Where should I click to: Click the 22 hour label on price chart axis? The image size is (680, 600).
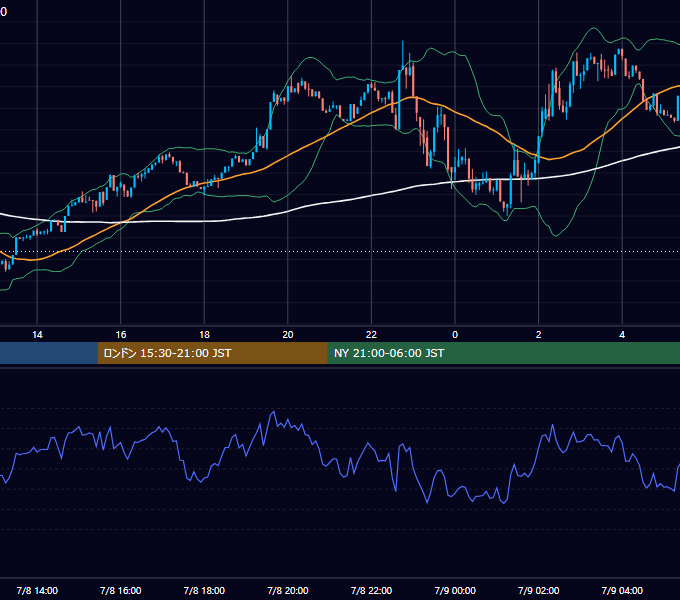[x=371, y=335]
